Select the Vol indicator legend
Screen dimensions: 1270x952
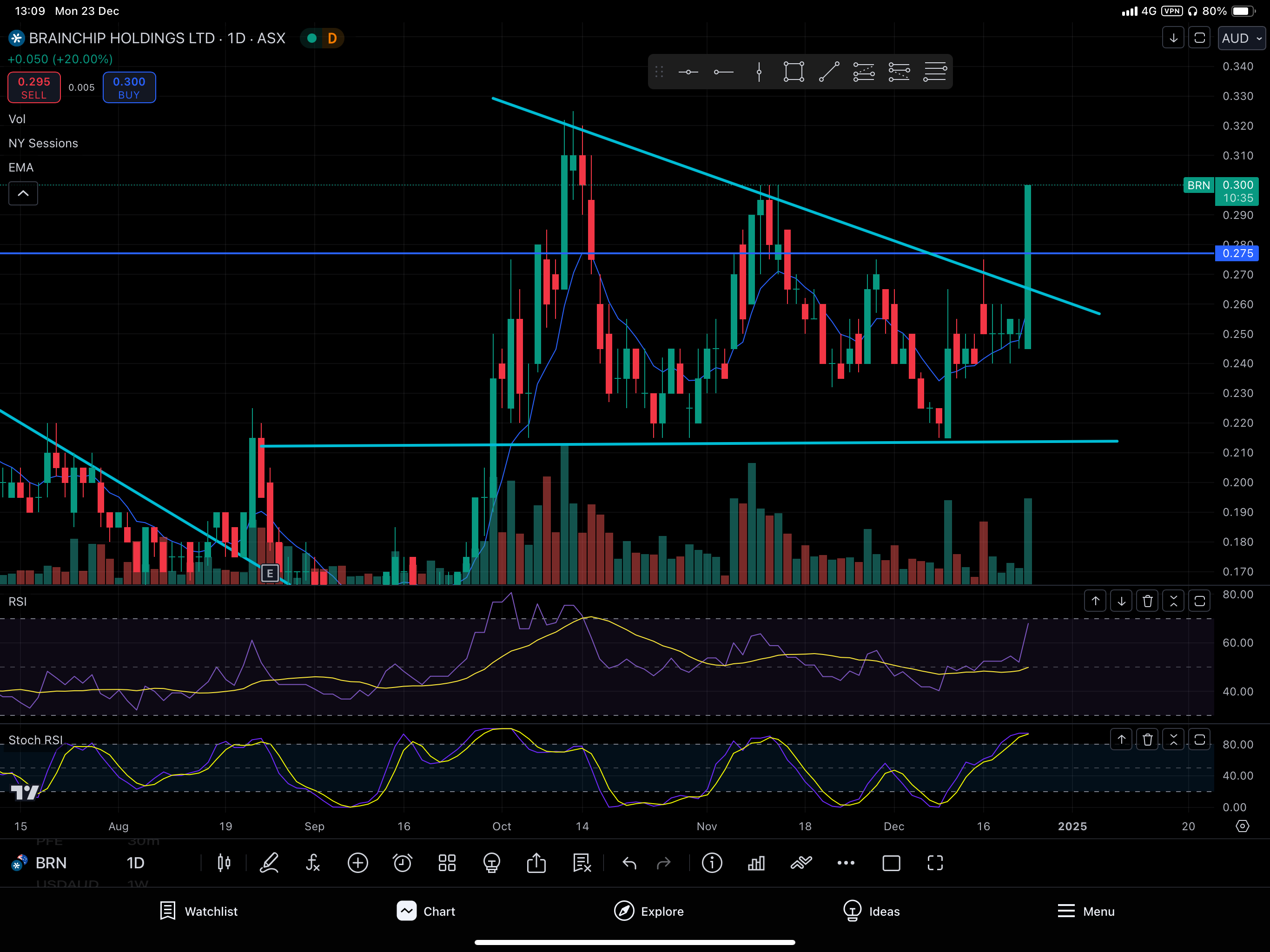[17, 119]
